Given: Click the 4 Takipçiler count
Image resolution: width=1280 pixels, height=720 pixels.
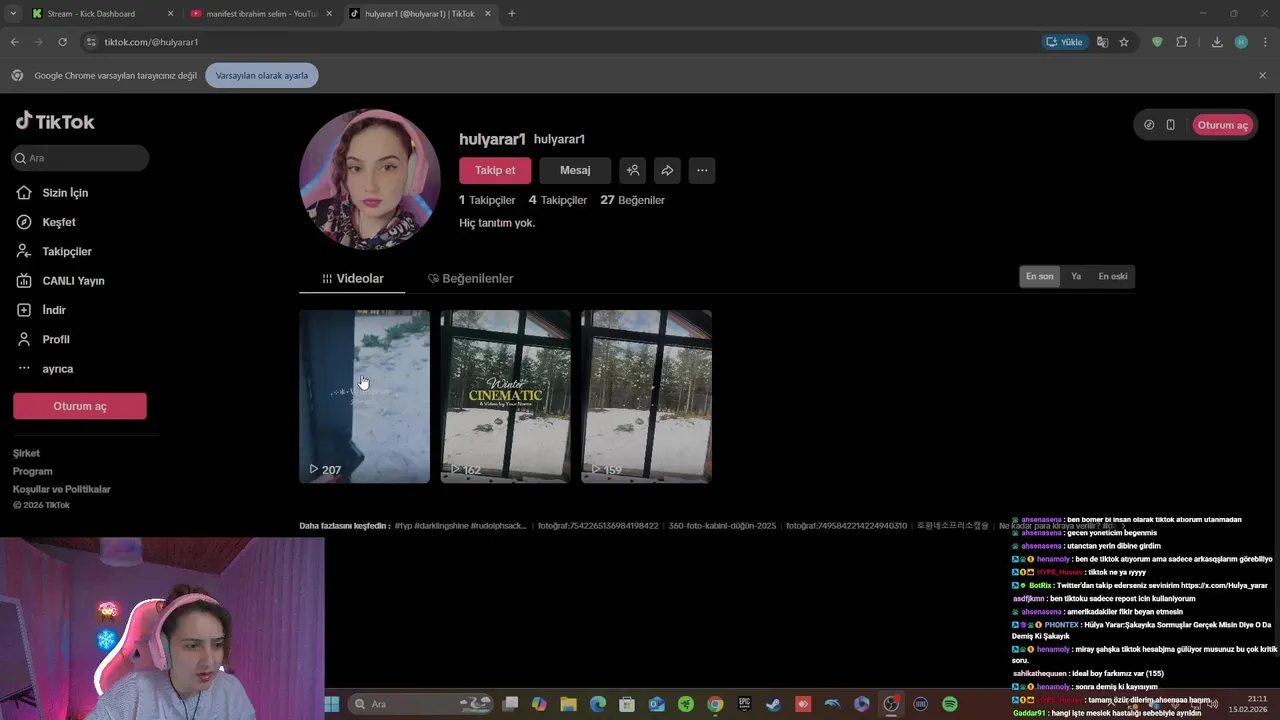Looking at the screenshot, I should click(x=558, y=200).
